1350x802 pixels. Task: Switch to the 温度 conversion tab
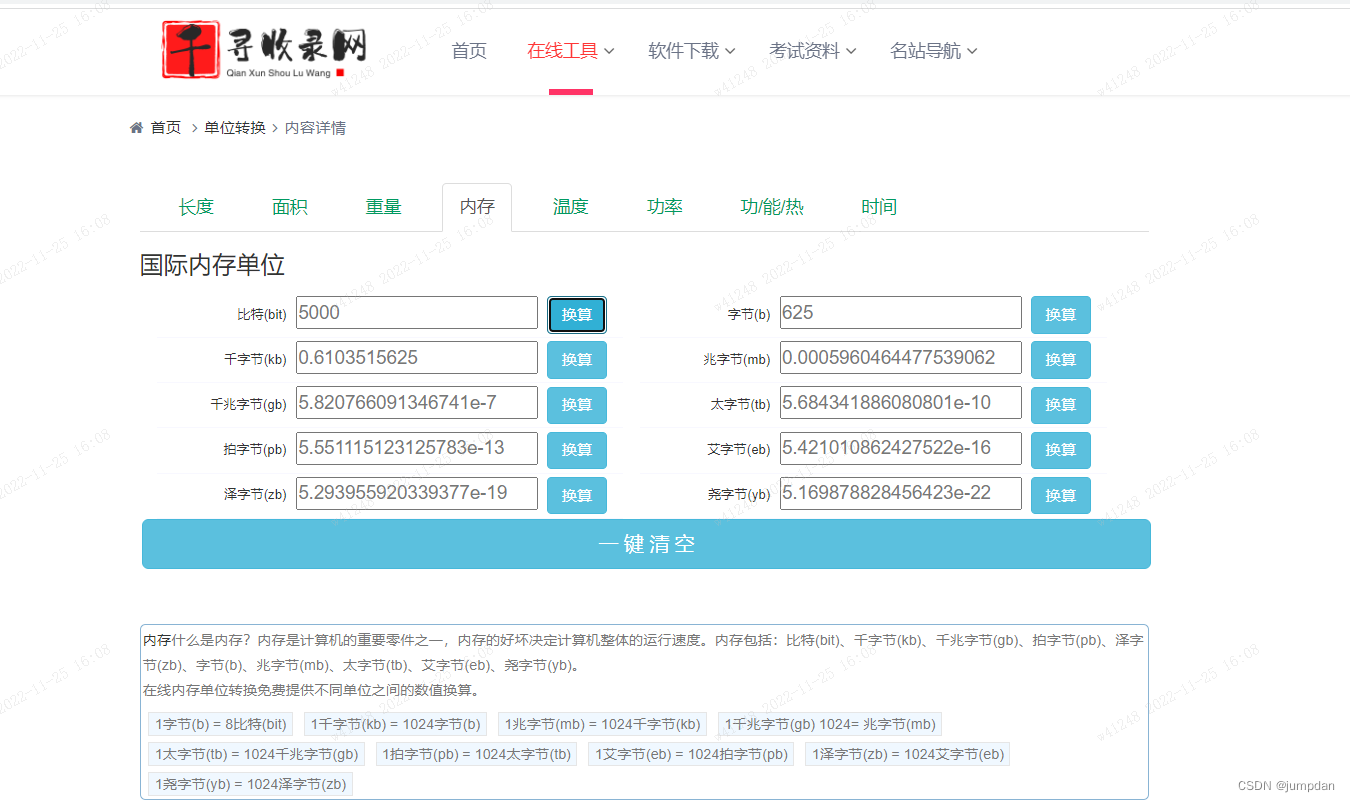pos(570,207)
